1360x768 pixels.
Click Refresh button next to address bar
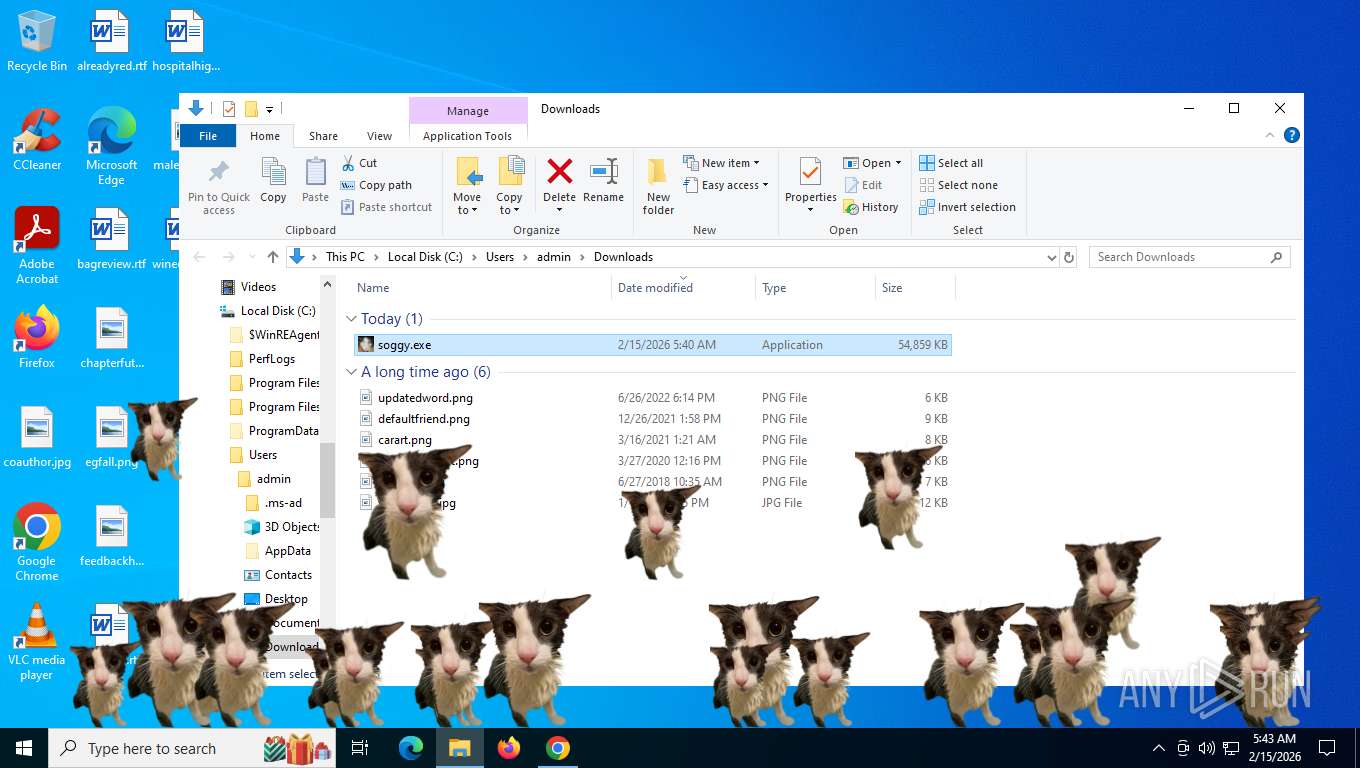(x=1069, y=257)
